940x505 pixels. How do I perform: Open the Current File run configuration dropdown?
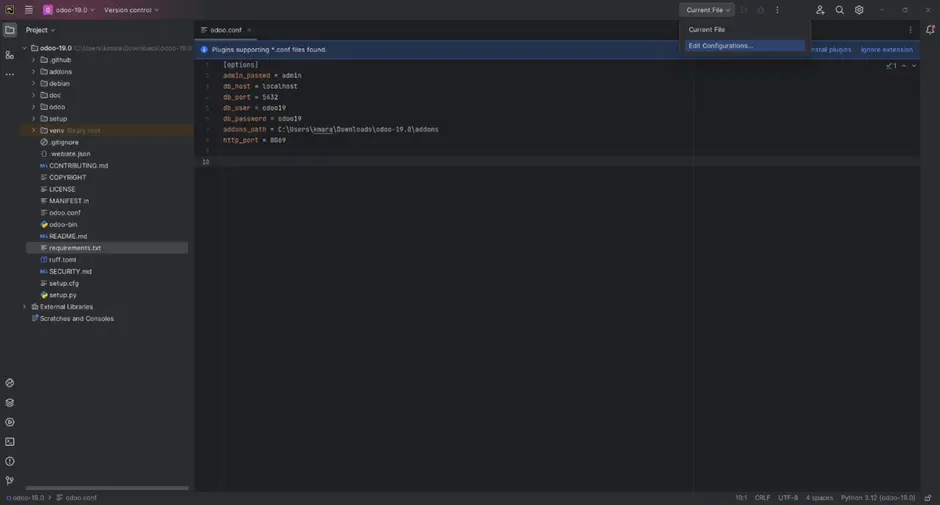point(708,10)
